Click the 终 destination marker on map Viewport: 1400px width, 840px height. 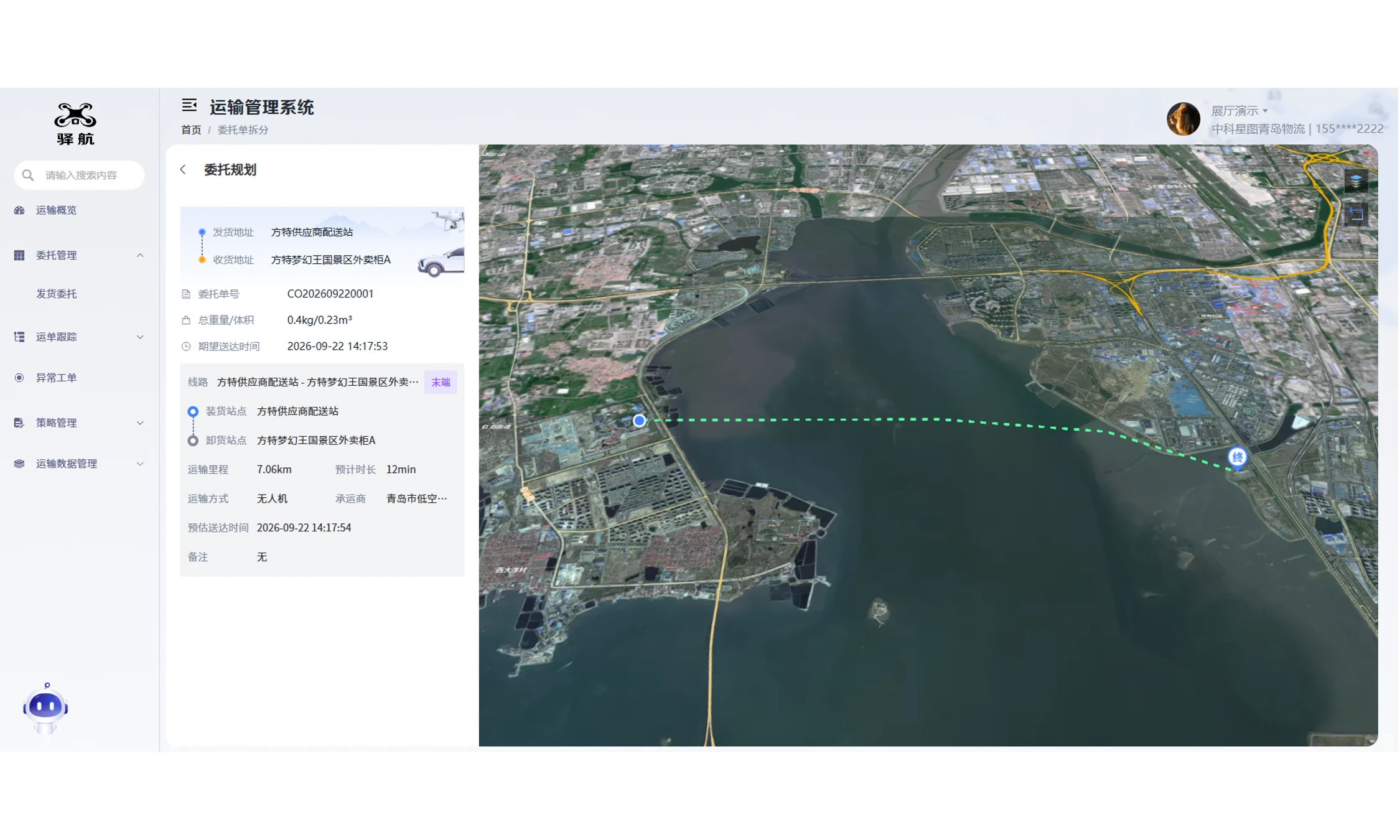pos(1237,458)
